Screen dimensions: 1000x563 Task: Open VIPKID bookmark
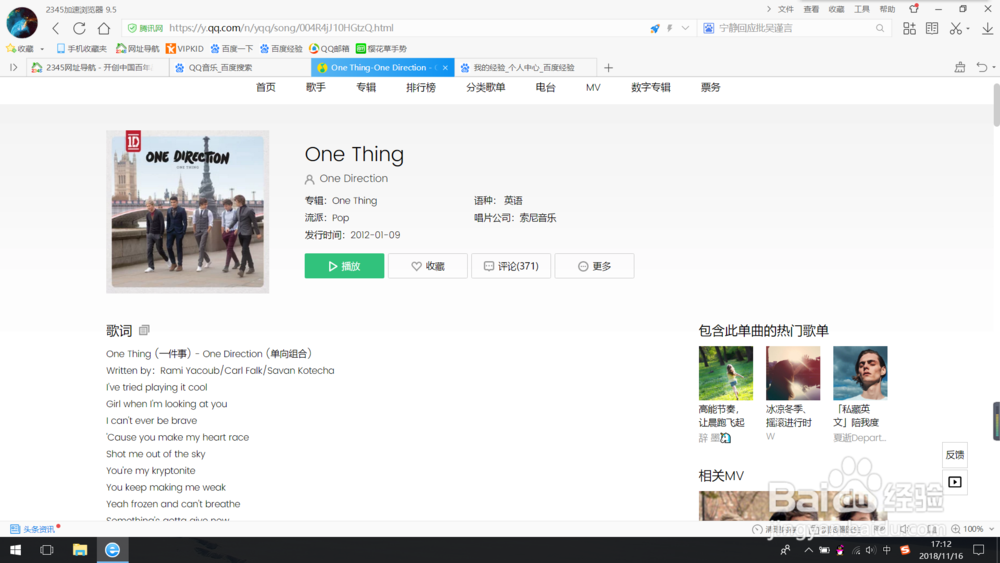[x=184, y=48]
